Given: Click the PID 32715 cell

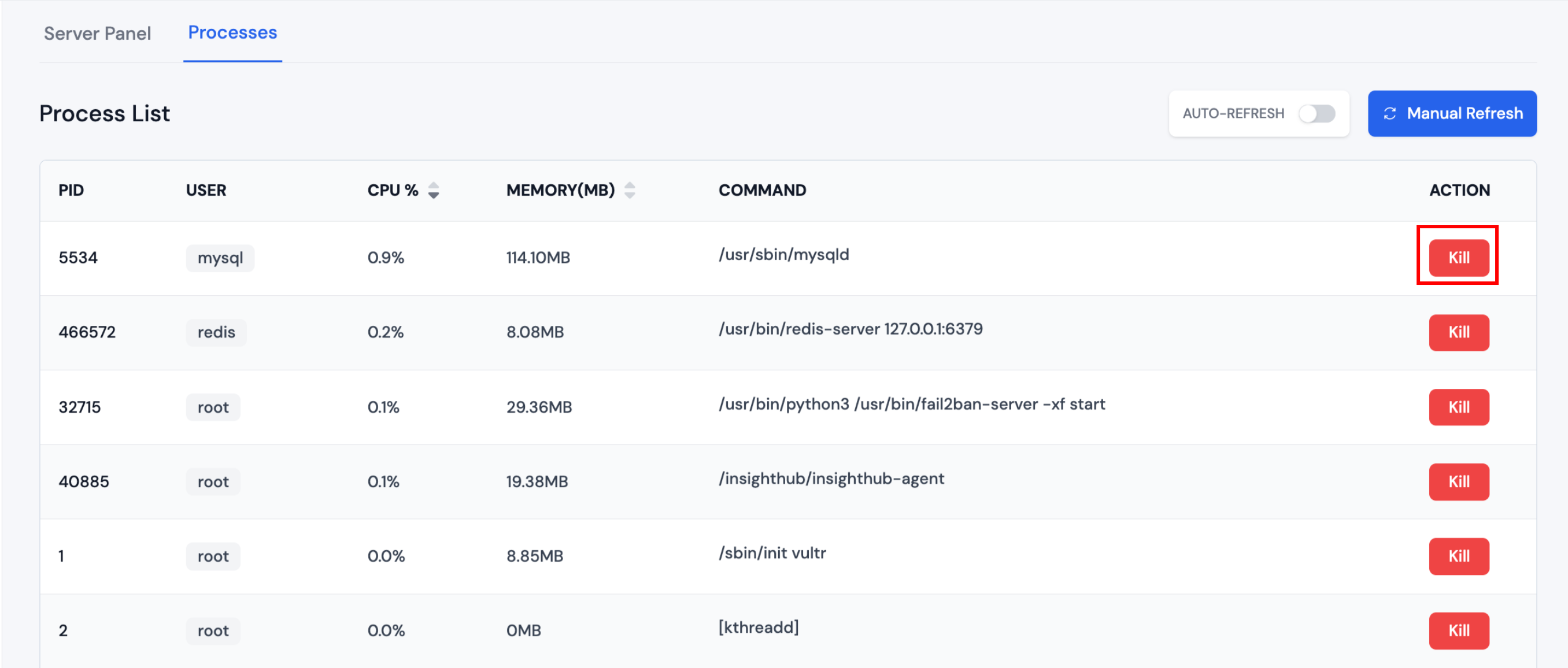Looking at the screenshot, I should click(80, 407).
